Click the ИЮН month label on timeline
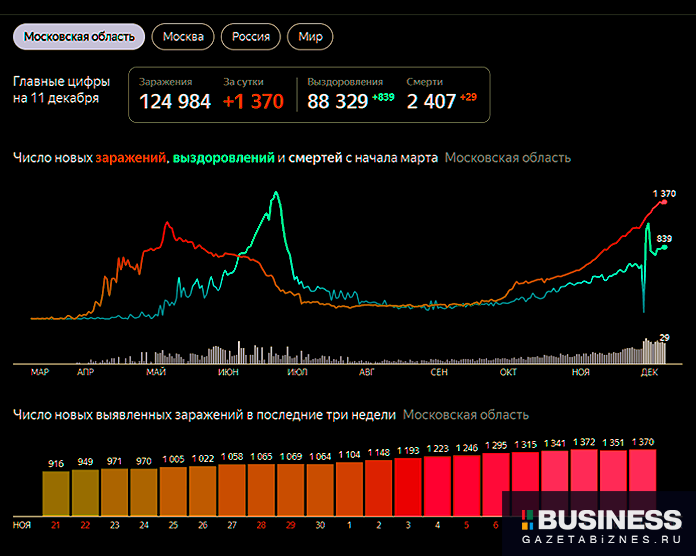 [x=227, y=373]
